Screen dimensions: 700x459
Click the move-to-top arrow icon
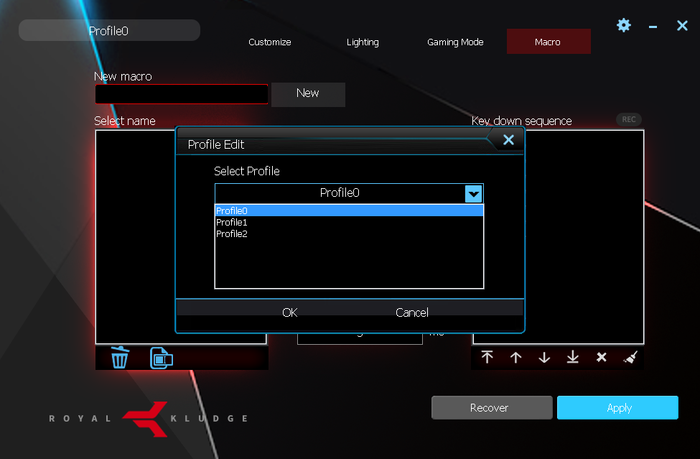487,357
